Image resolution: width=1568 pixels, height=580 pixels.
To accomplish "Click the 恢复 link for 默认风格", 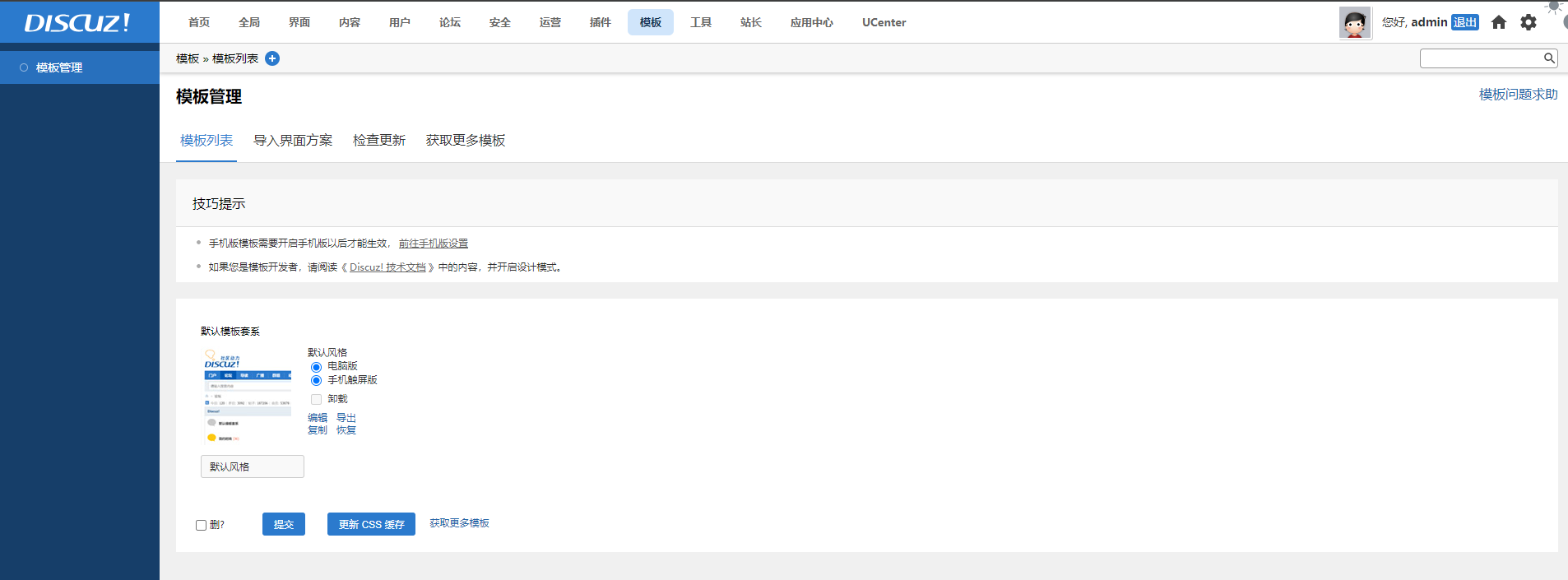I will [x=346, y=430].
